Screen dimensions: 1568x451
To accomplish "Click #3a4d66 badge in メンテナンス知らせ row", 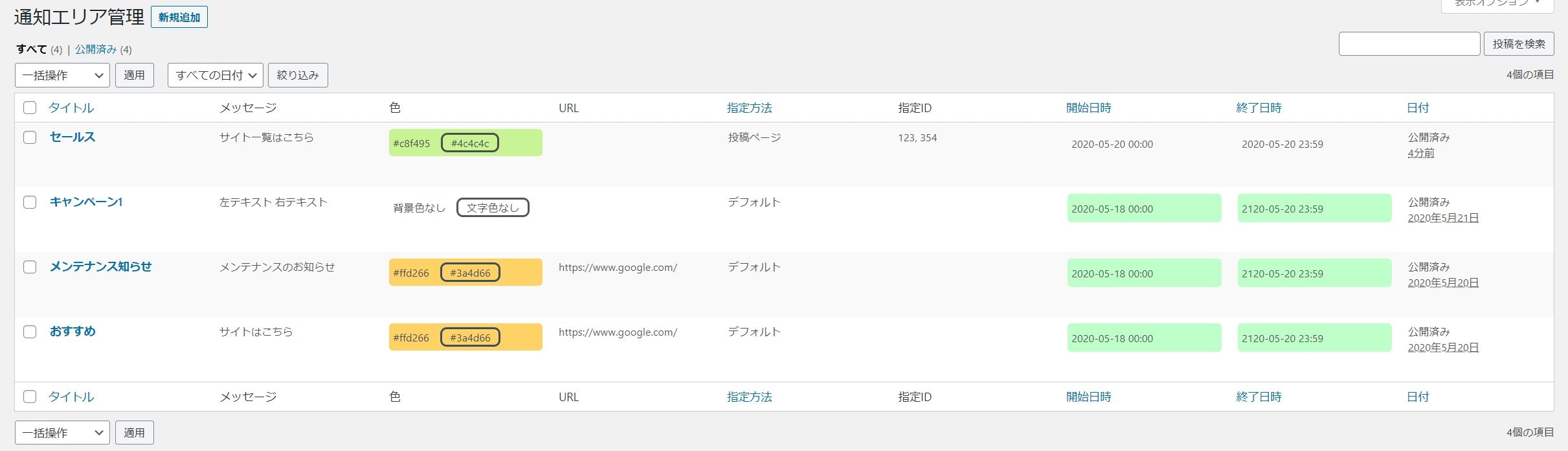I will pyautogui.click(x=470, y=273).
